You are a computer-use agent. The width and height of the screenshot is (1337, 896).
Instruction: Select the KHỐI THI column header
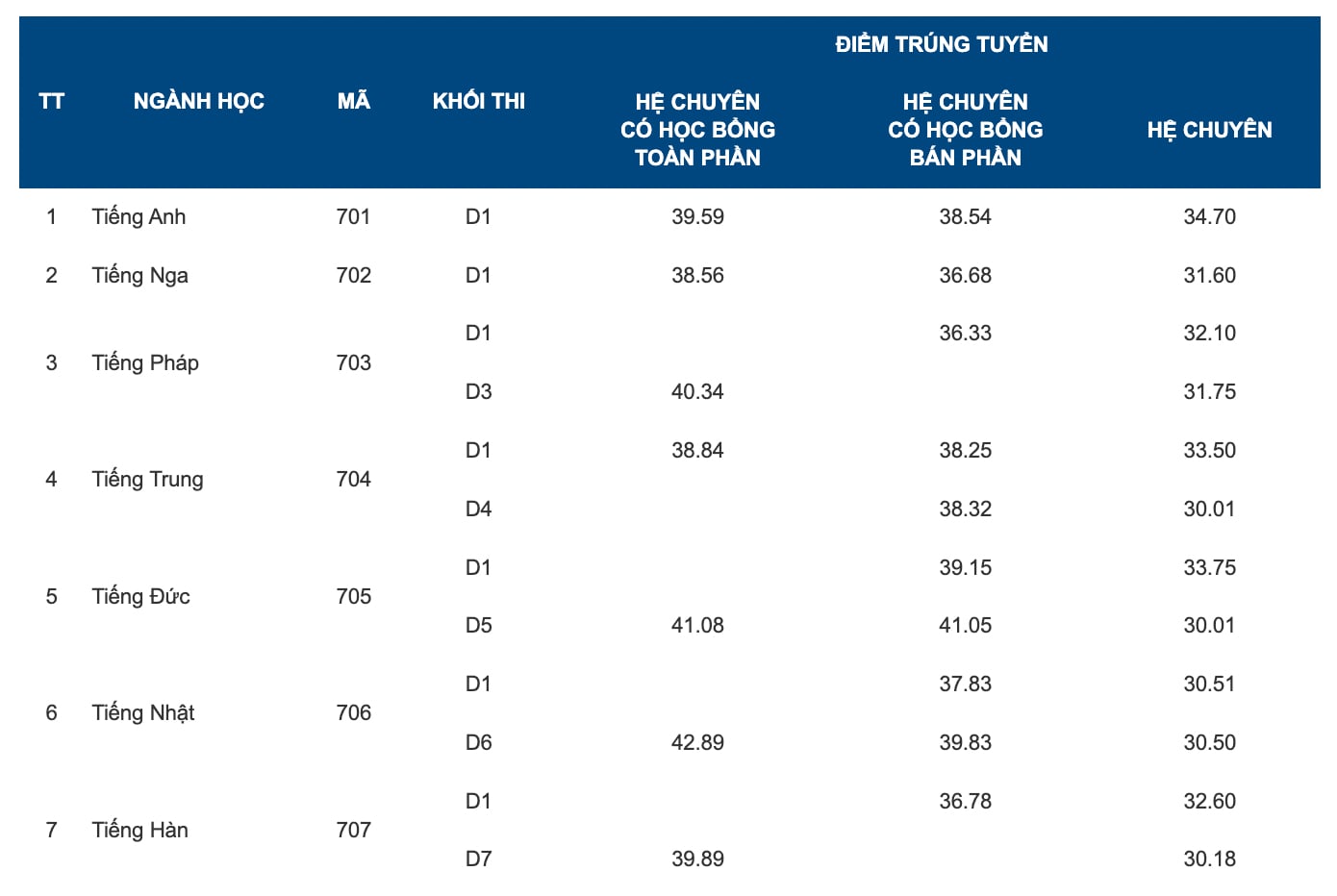click(x=479, y=101)
